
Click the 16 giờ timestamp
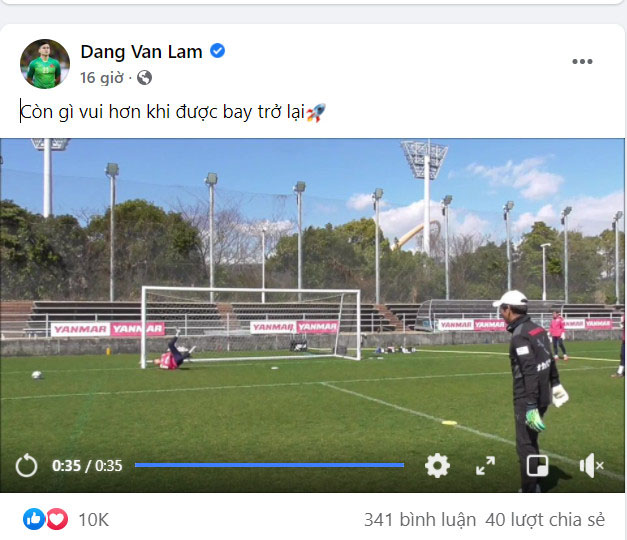point(102,78)
